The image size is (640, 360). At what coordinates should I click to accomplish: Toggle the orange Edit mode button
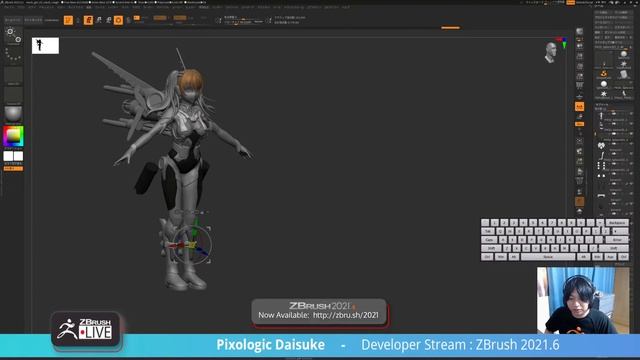pos(68,20)
